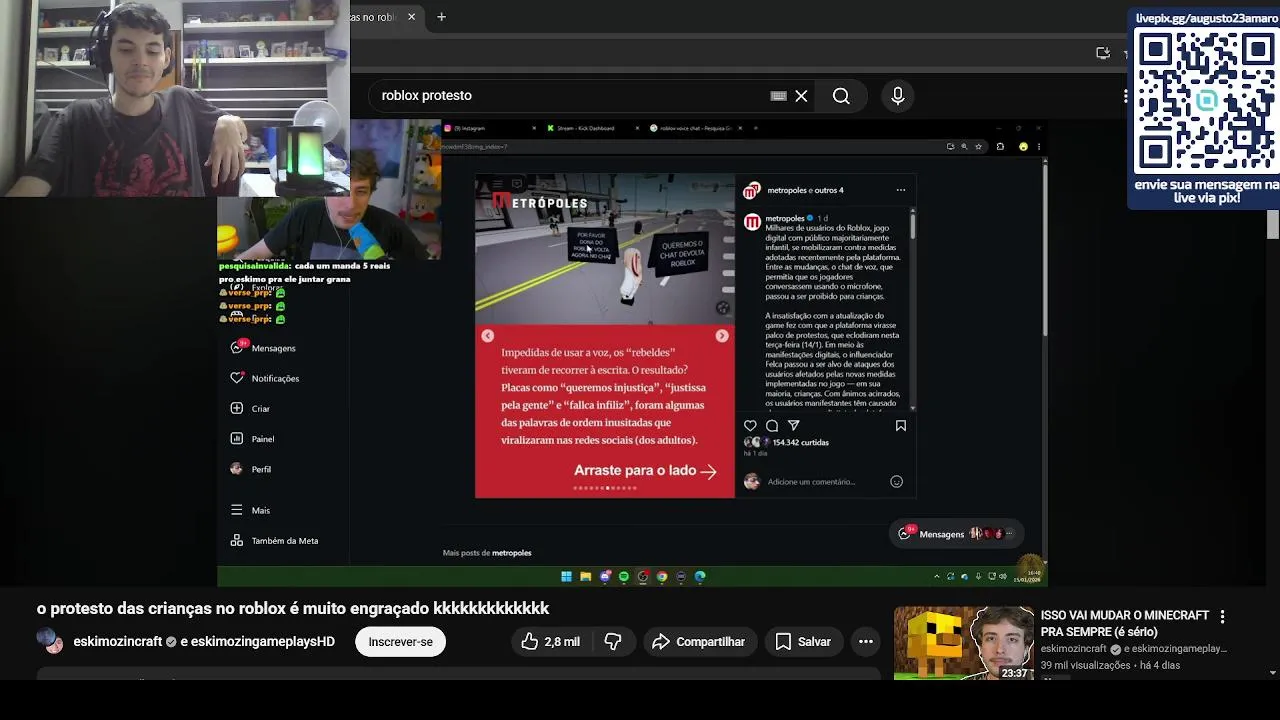Open the eskimozincraft channel link
Screen dimensions: 1280x720
click(x=117, y=642)
